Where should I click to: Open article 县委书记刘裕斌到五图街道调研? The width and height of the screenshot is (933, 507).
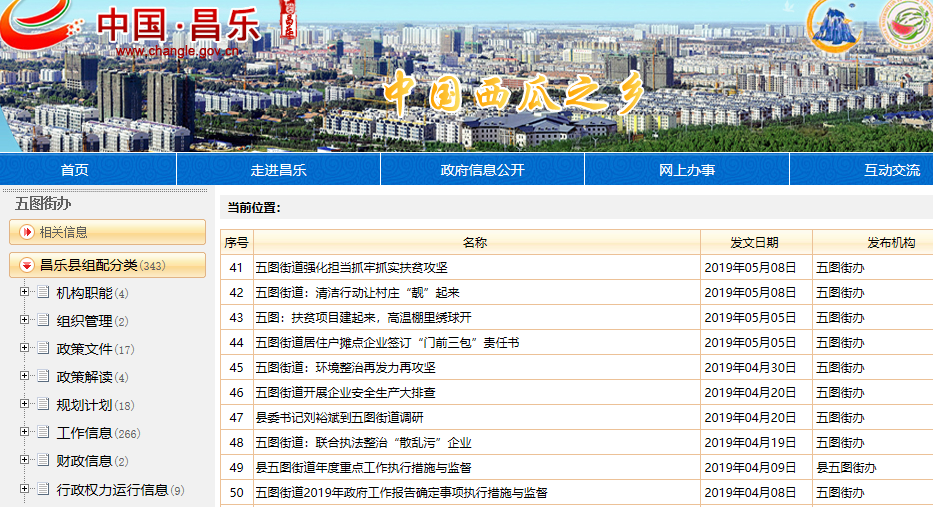click(340, 418)
